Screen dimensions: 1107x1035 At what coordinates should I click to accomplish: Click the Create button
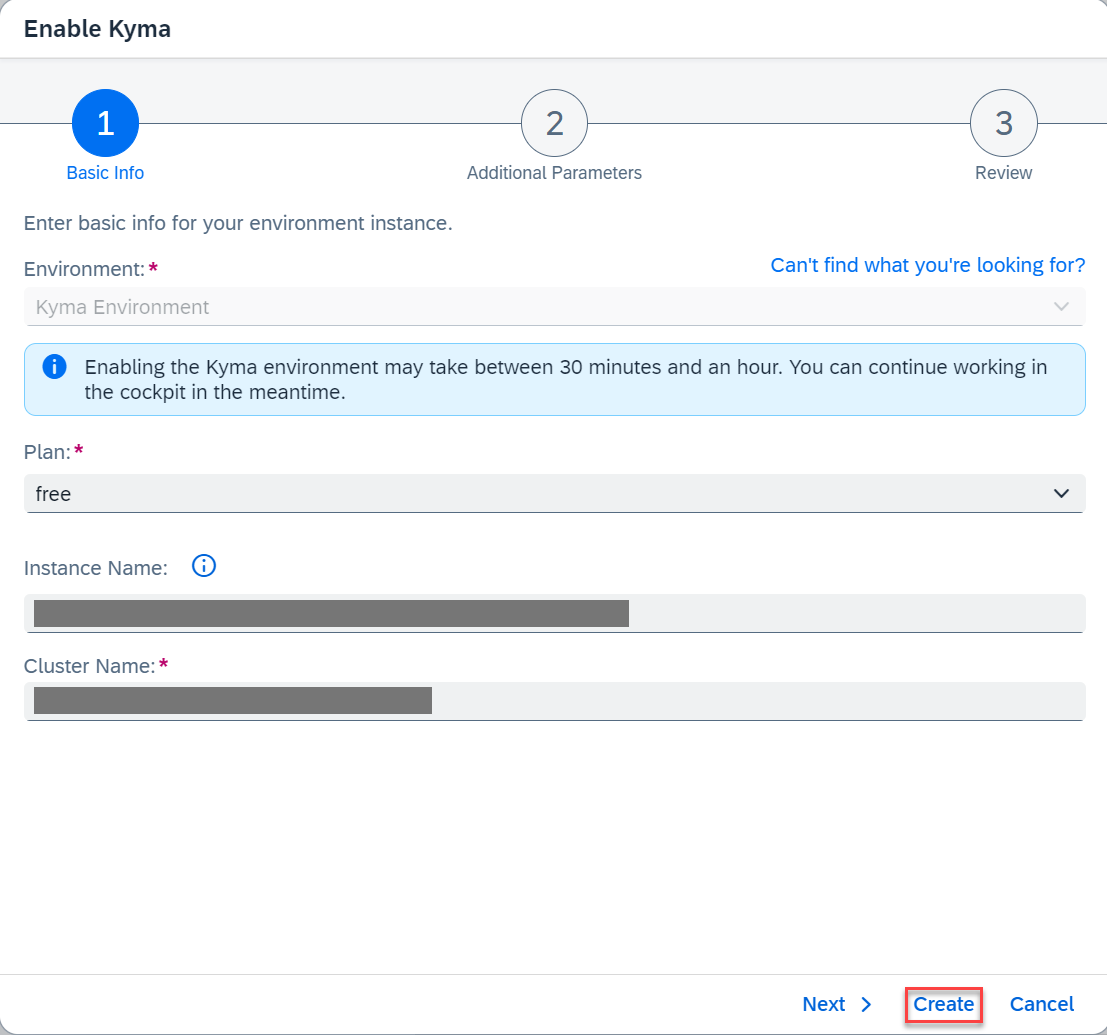point(943,1004)
